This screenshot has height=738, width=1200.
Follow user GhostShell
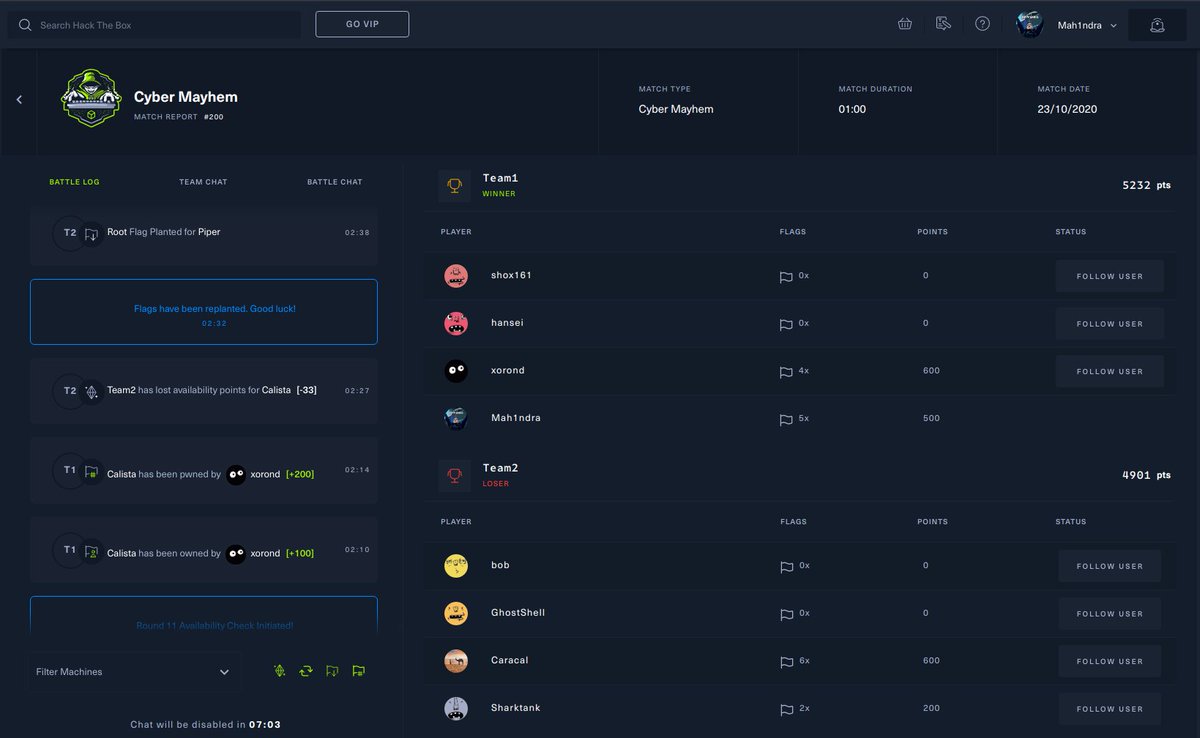(x=1110, y=614)
